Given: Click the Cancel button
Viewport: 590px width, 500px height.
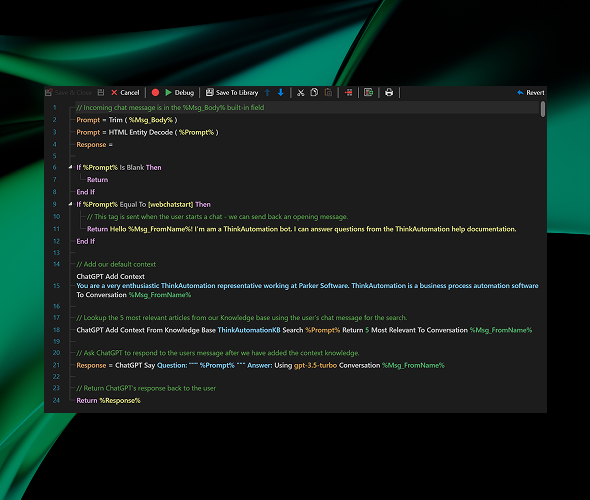Looking at the screenshot, I should point(125,93).
